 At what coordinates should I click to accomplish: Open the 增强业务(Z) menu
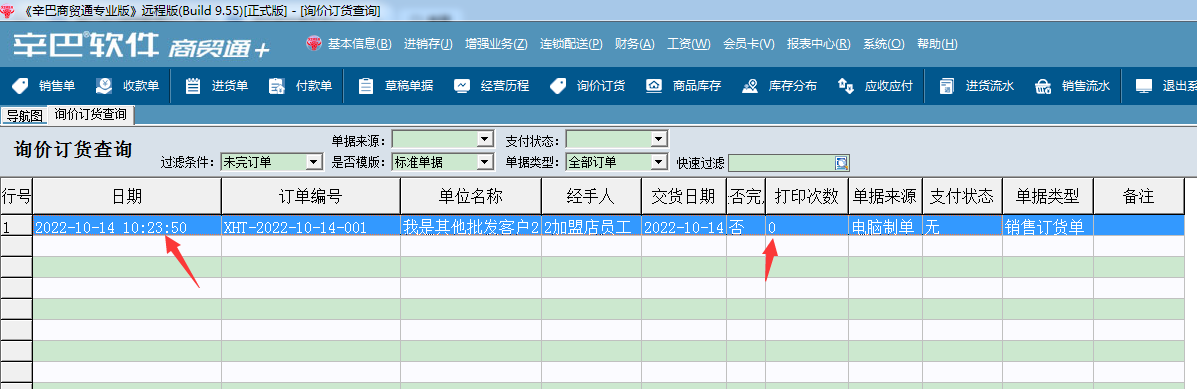(496, 43)
